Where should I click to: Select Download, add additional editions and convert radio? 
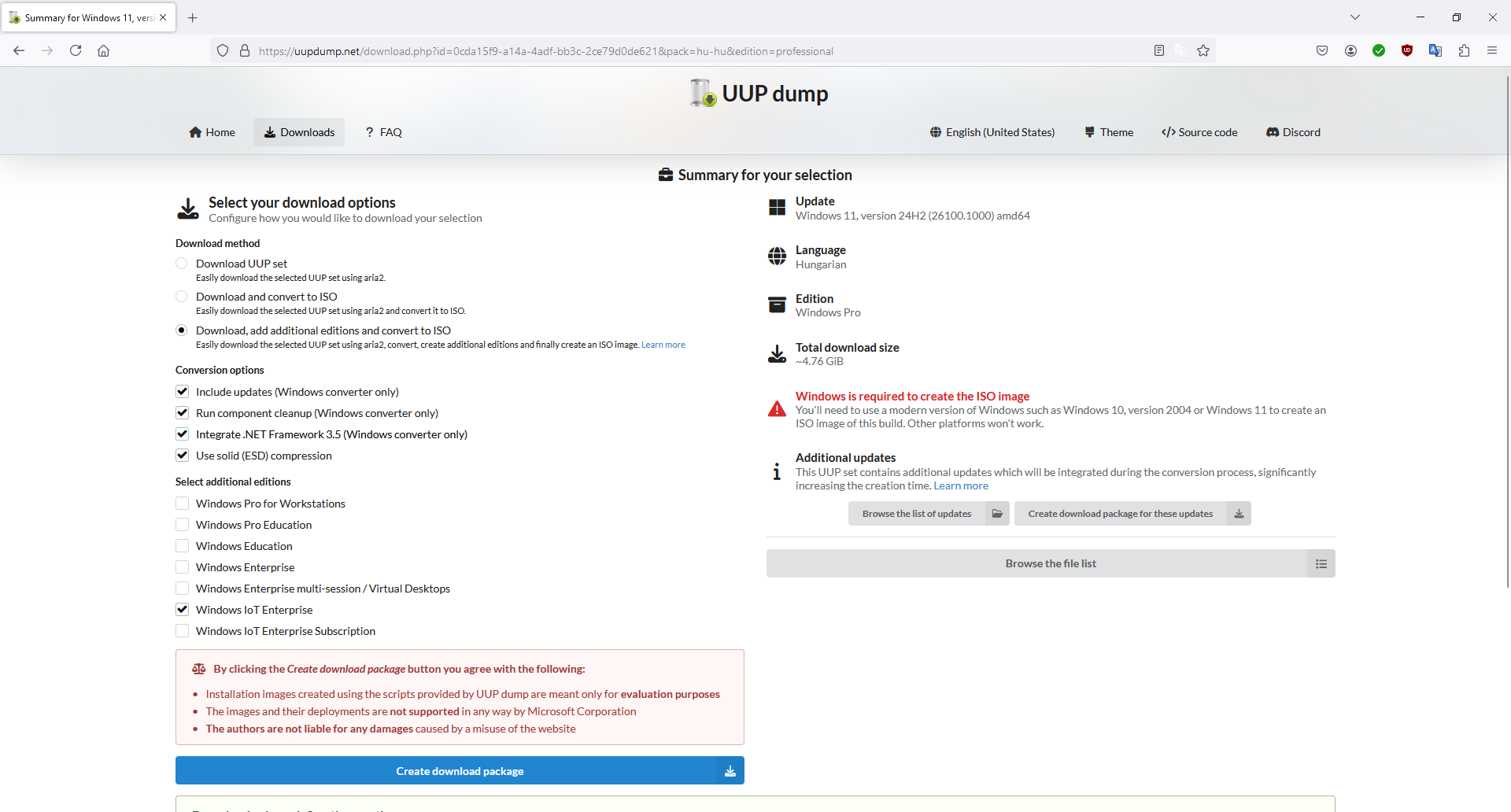click(182, 330)
